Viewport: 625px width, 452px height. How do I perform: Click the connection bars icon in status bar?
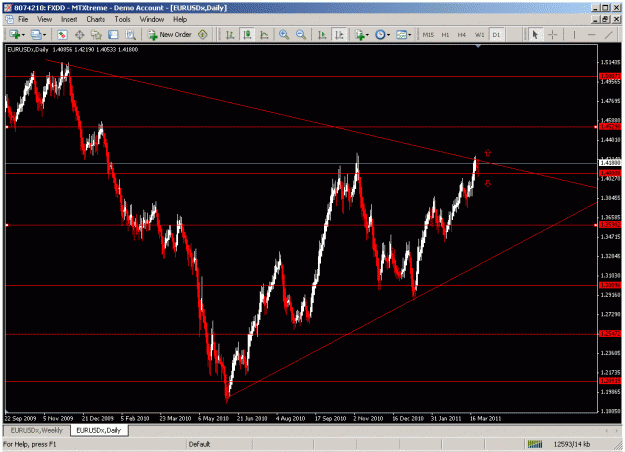point(535,444)
